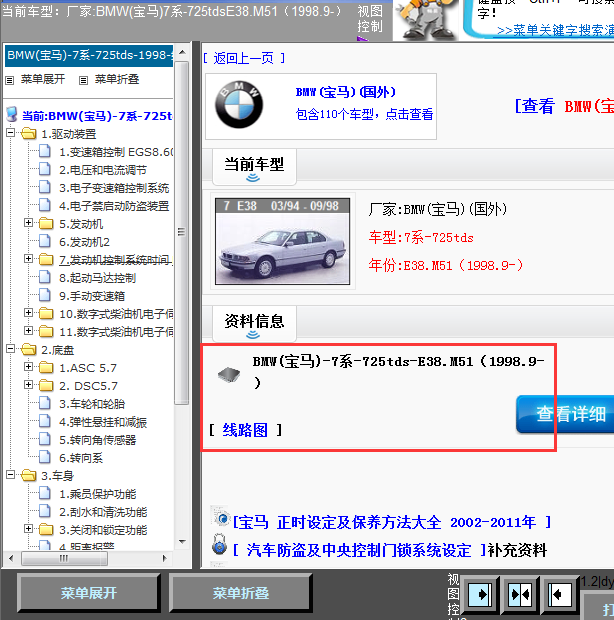Click the right-arrow view control icon
This screenshot has height=620, width=614.
[x=480, y=594]
